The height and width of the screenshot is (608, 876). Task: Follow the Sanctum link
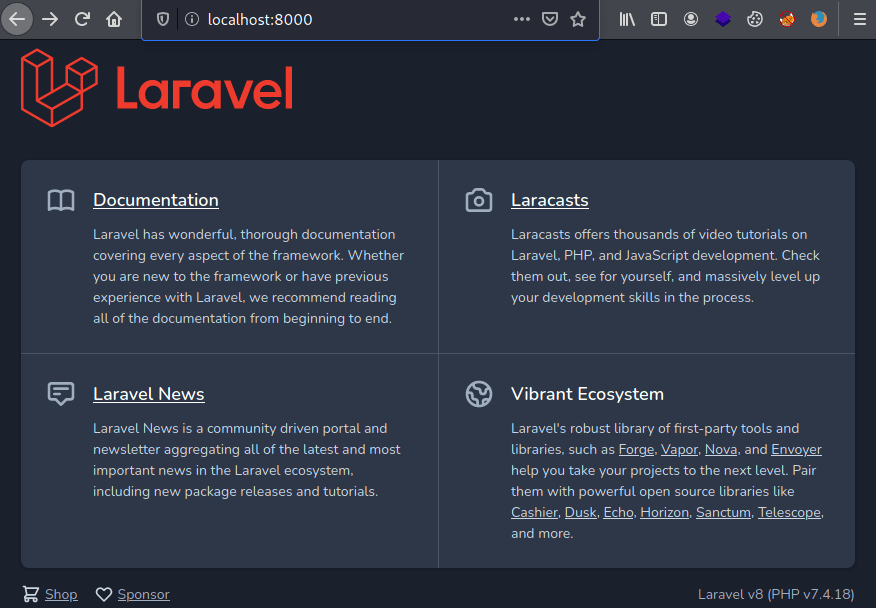point(723,512)
